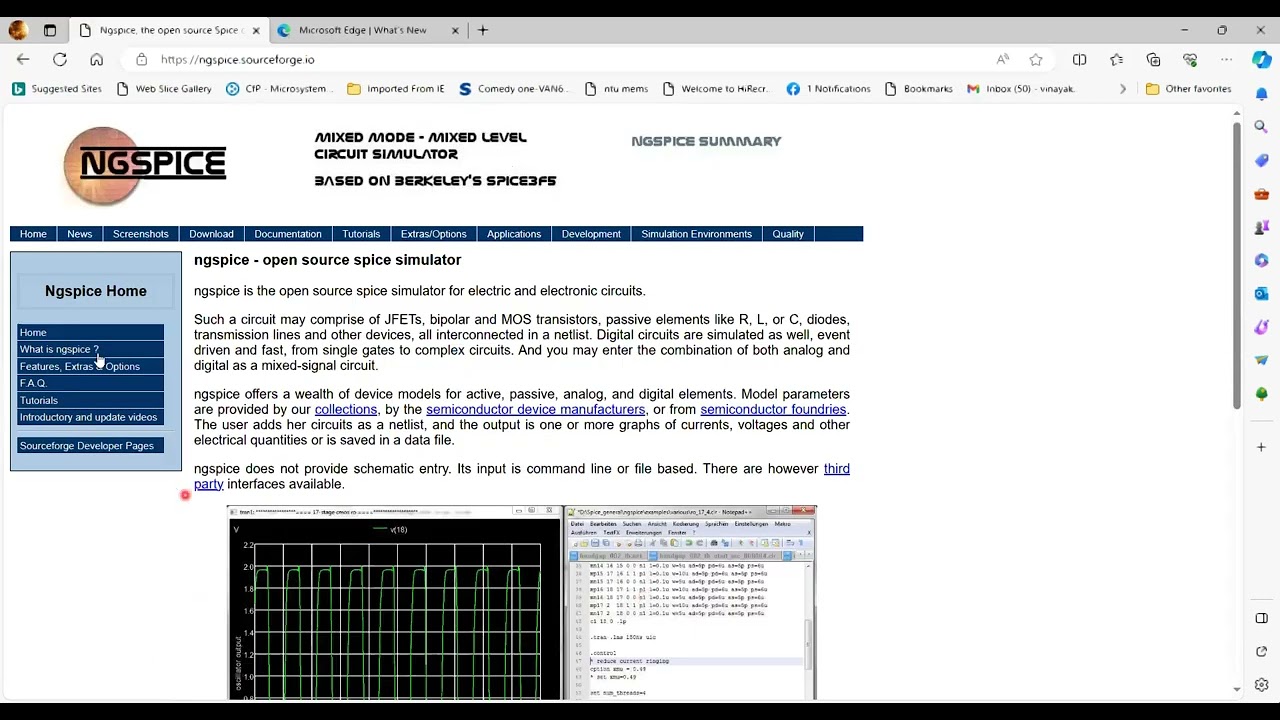The height and width of the screenshot is (720, 1280).
Task: Open the split screen icon
Action: (x=1079, y=60)
